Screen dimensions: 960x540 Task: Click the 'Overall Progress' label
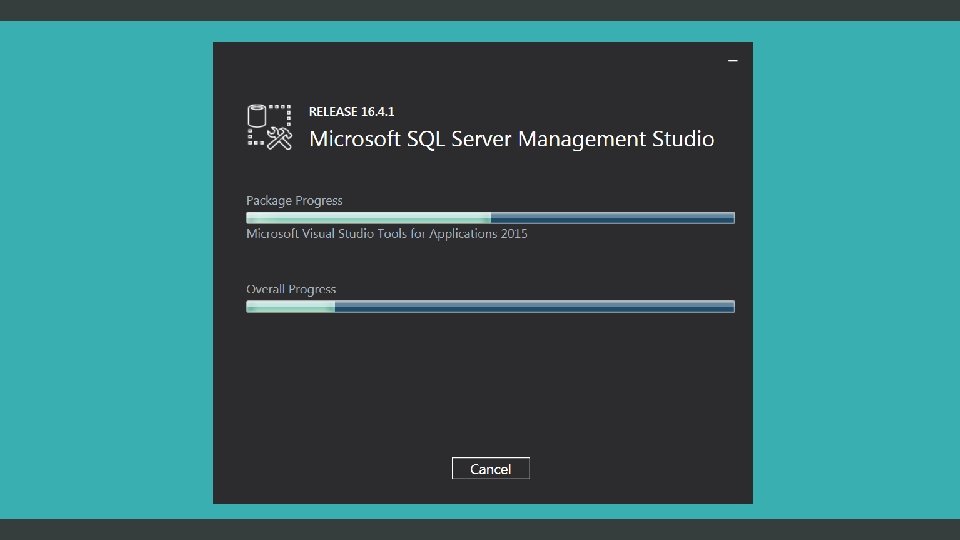[x=291, y=289]
